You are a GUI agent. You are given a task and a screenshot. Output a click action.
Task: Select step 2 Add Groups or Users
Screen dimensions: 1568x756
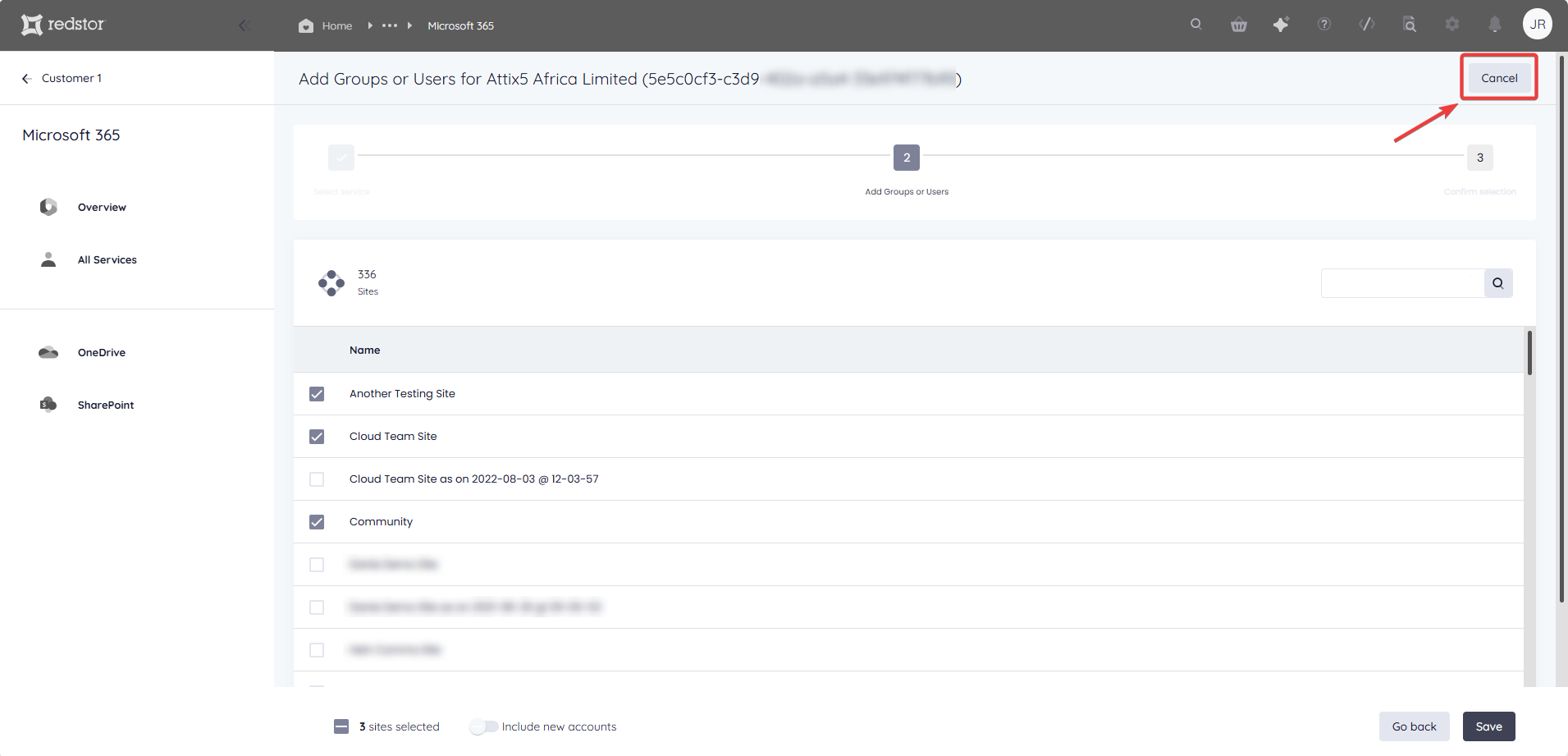coord(907,158)
